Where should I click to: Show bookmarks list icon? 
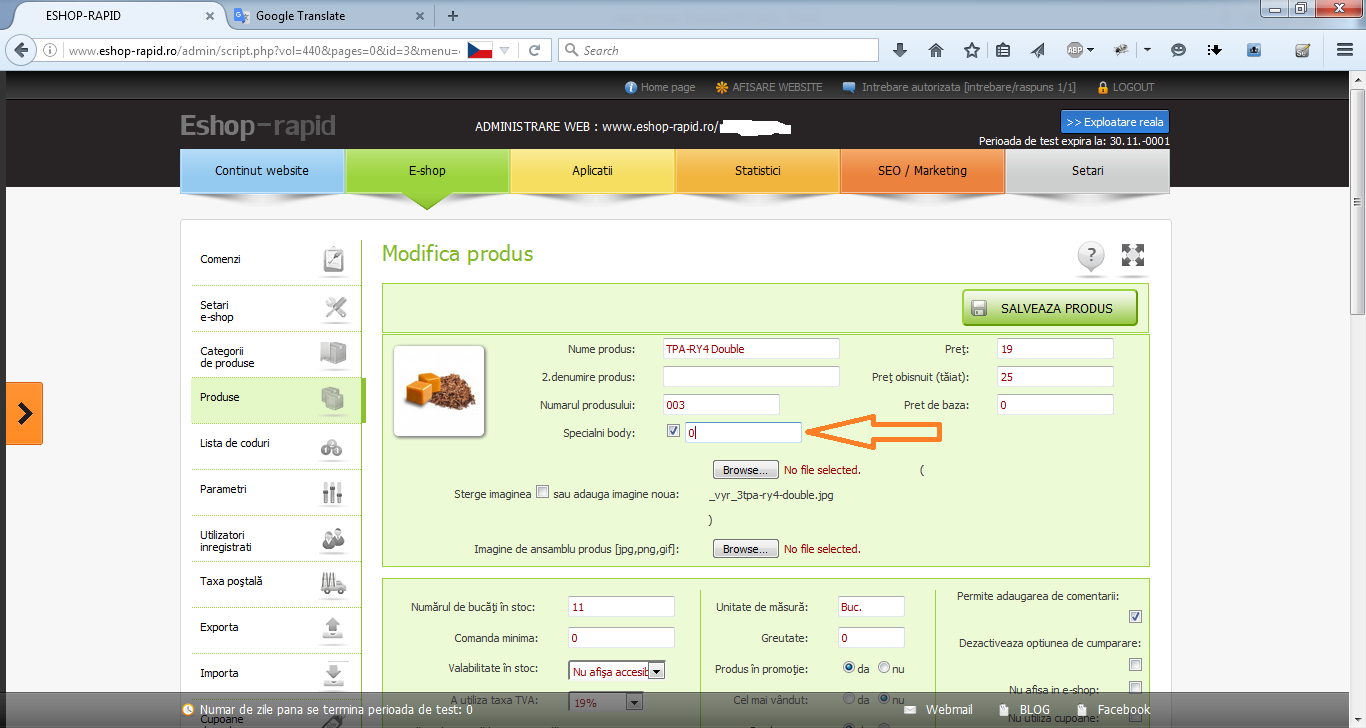click(1003, 50)
